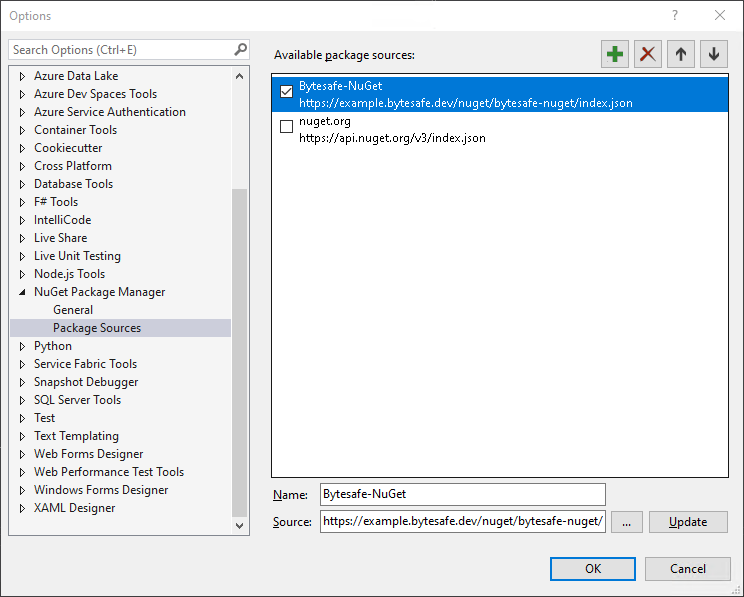Expand the Web Performance Test Tools arrow
The width and height of the screenshot is (744, 597).
pos(22,472)
